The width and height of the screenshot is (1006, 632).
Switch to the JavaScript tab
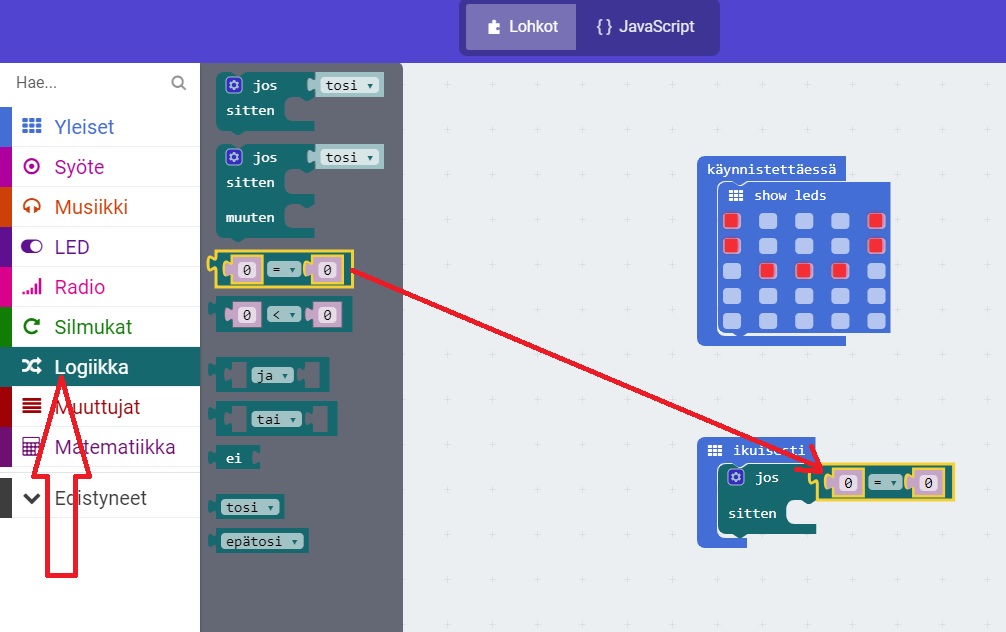[x=645, y=27]
